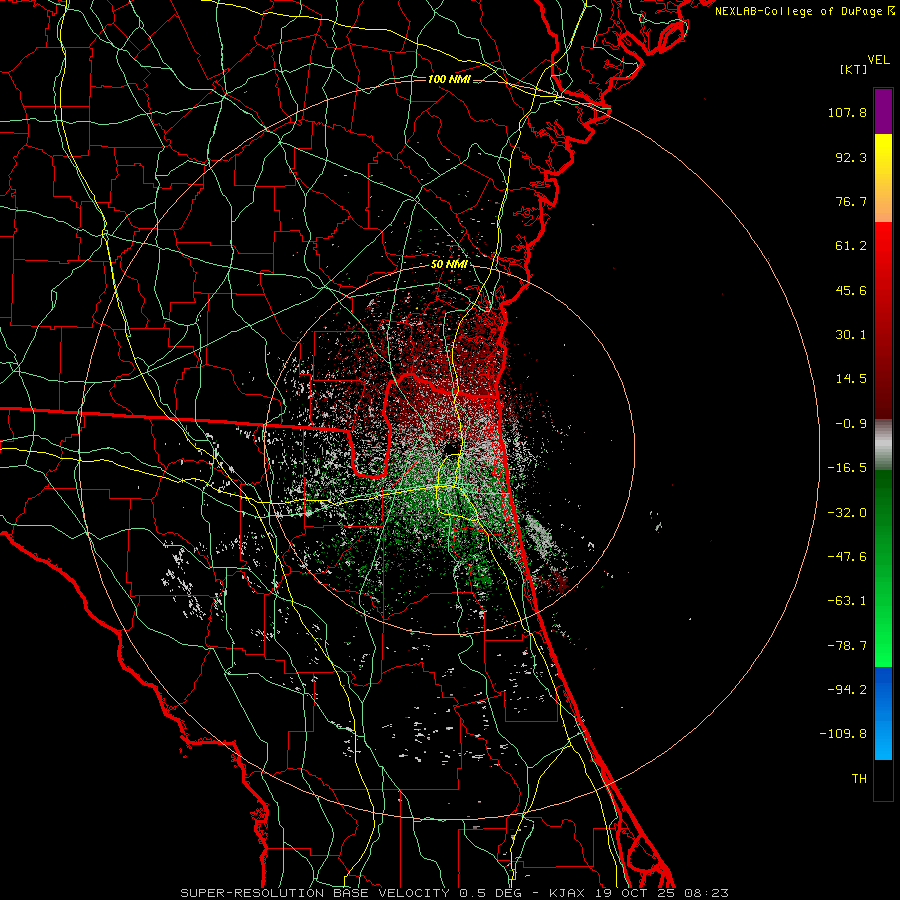Click the purple segment of the color bar
The image size is (900, 900).
[x=883, y=111]
